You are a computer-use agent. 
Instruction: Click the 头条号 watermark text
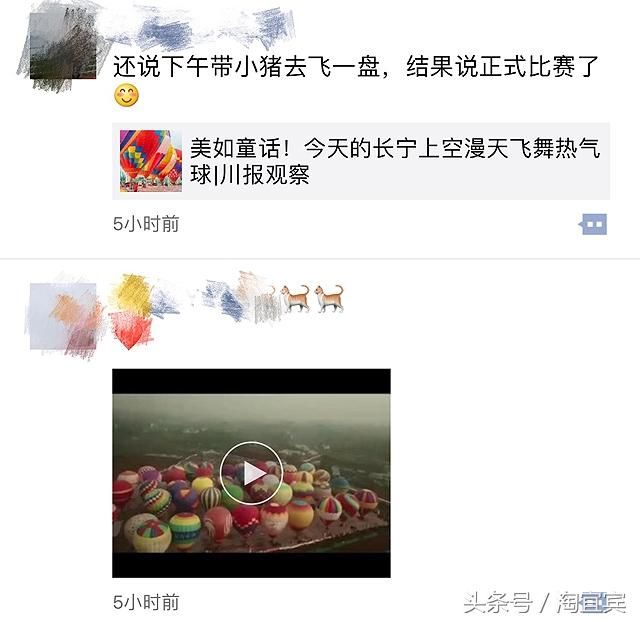pyautogui.click(x=498, y=602)
